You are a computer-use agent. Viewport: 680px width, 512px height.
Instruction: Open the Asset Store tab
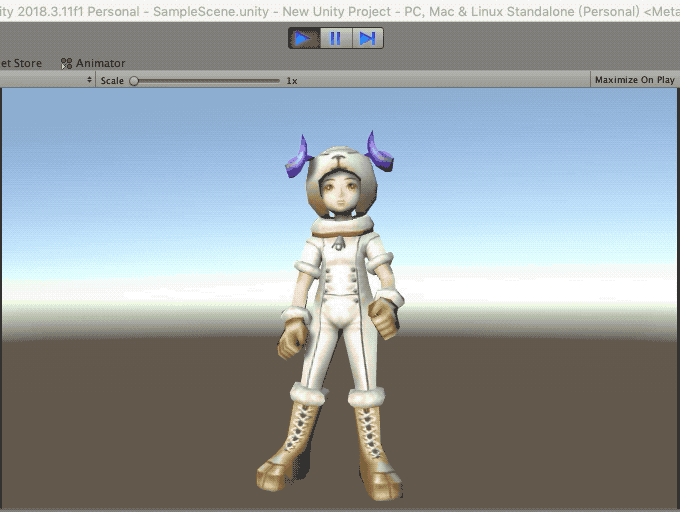point(21,63)
